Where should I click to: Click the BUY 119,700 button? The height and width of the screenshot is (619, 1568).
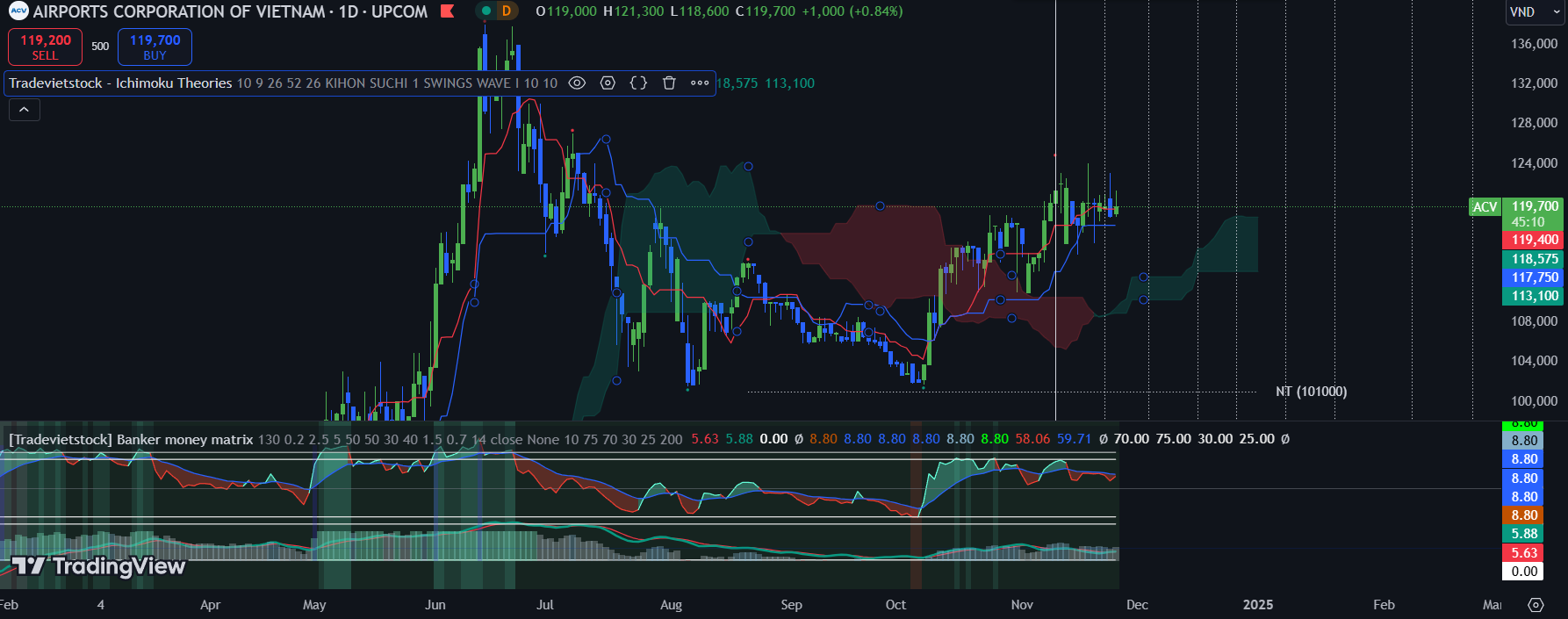click(155, 47)
